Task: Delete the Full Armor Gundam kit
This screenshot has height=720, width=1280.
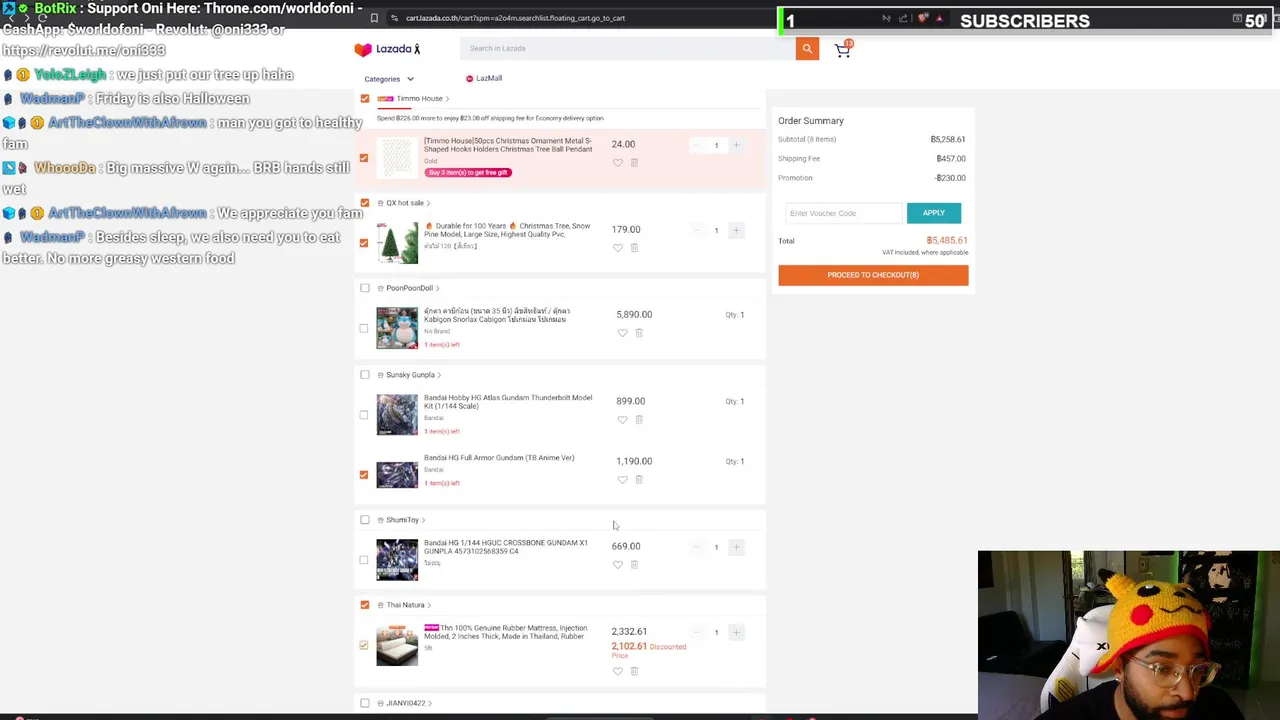Action: tap(639, 479)
